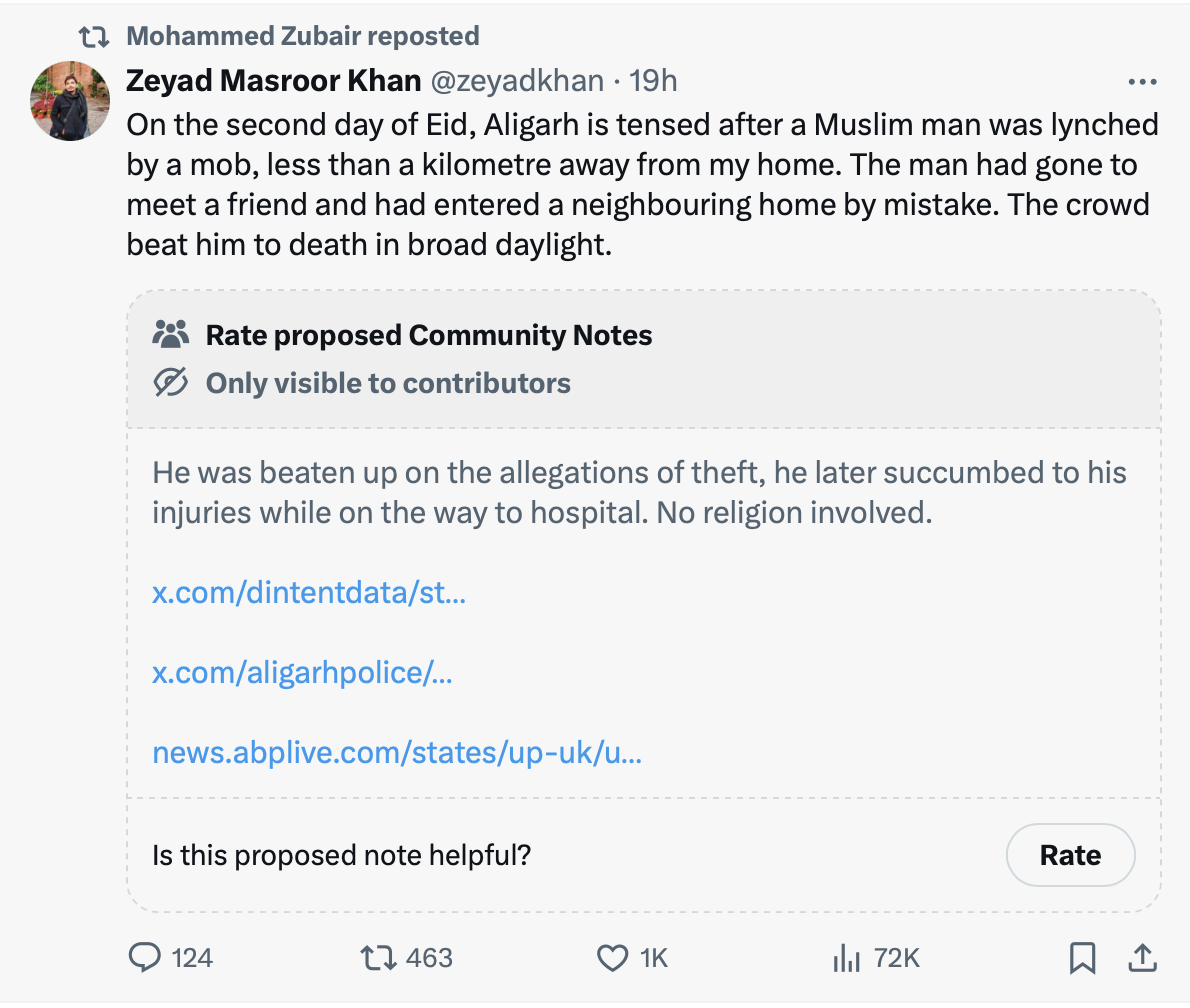This screenshot has height=1008, width=1190.
Task: Click the Mohammed Zubair reposted label
Action: (x=303, y=37)
